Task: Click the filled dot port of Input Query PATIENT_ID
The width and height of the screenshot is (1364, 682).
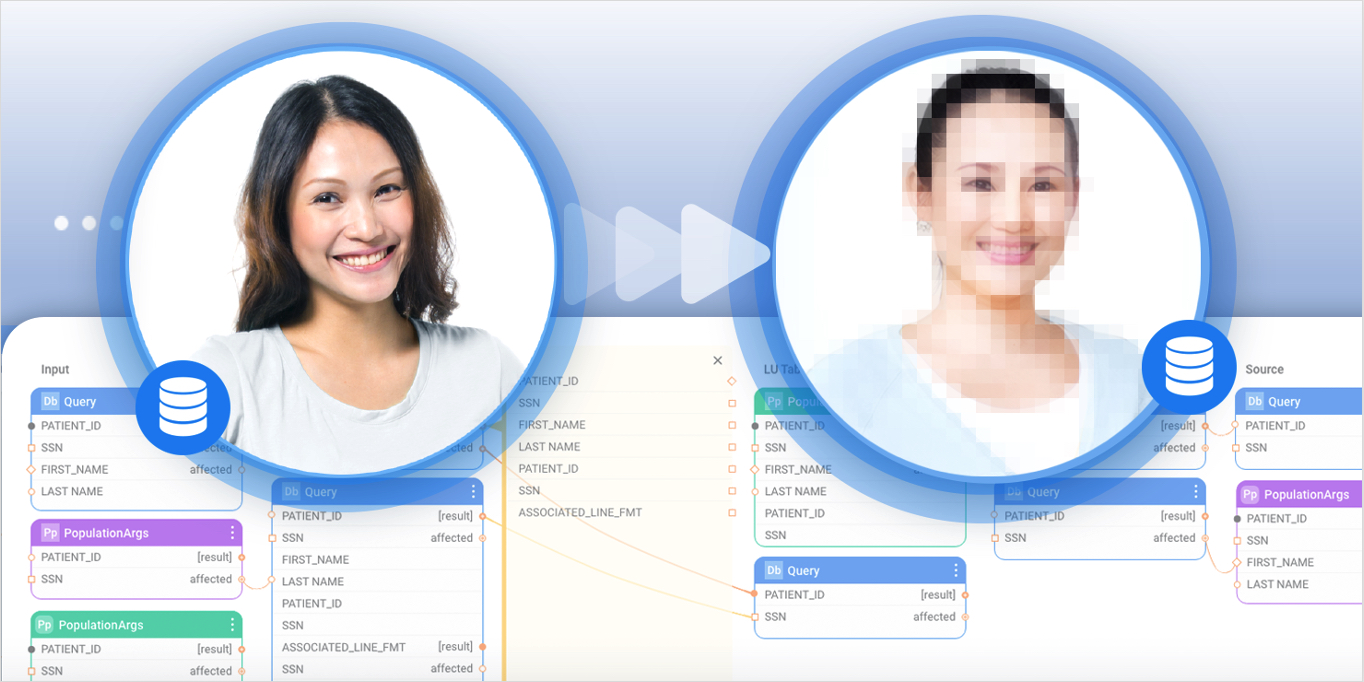Action: (31, 426)
